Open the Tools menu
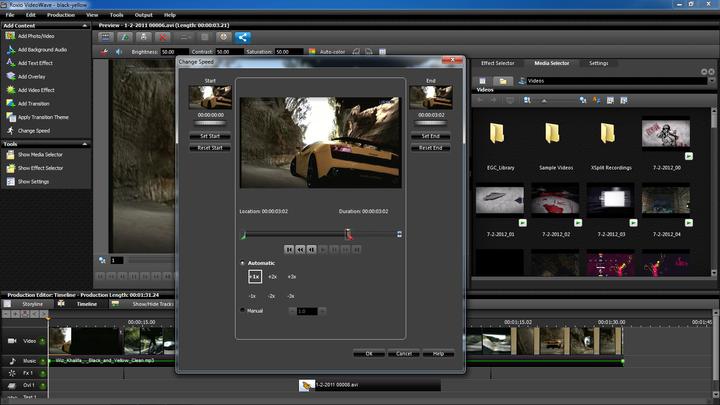This screenshot has width=720, height=405. tap(117, 15)
